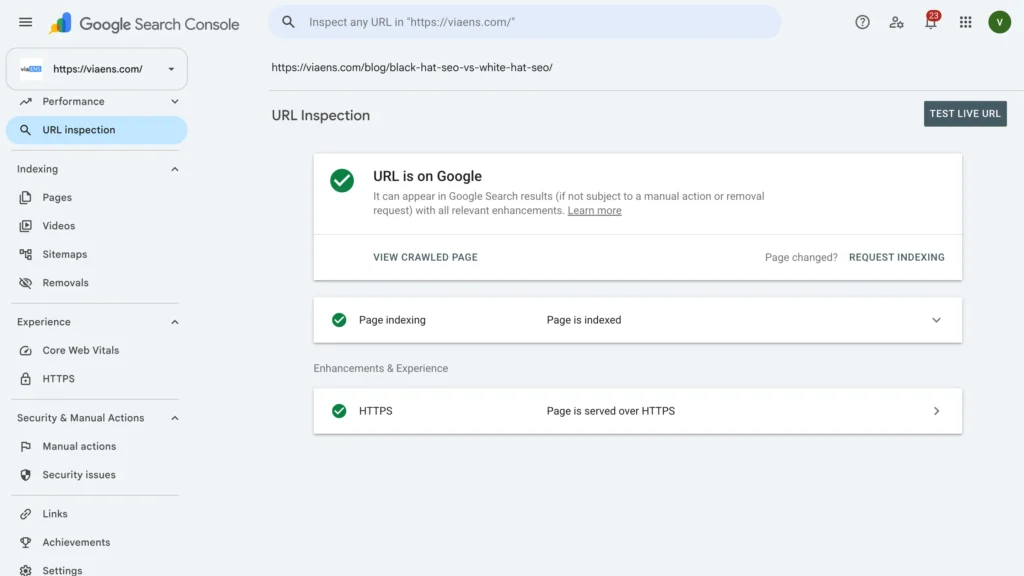Screen dimensions: 1024x576
Task: Click the Sitemaps tree icon
Action: point(25,254)
